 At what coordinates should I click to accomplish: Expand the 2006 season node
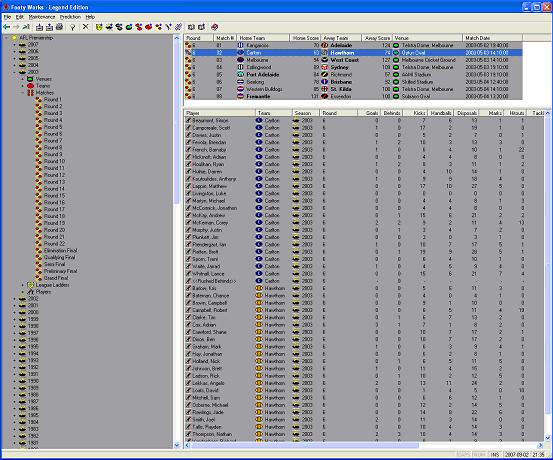coord(14,52)
